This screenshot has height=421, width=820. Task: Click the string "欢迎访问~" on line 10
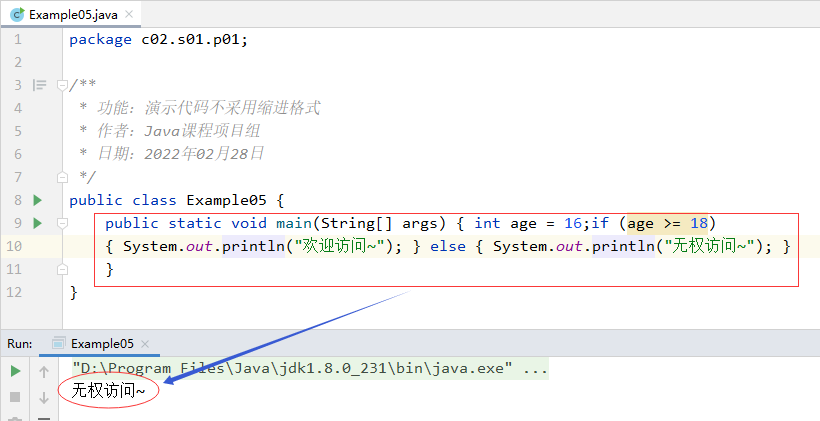339,246
